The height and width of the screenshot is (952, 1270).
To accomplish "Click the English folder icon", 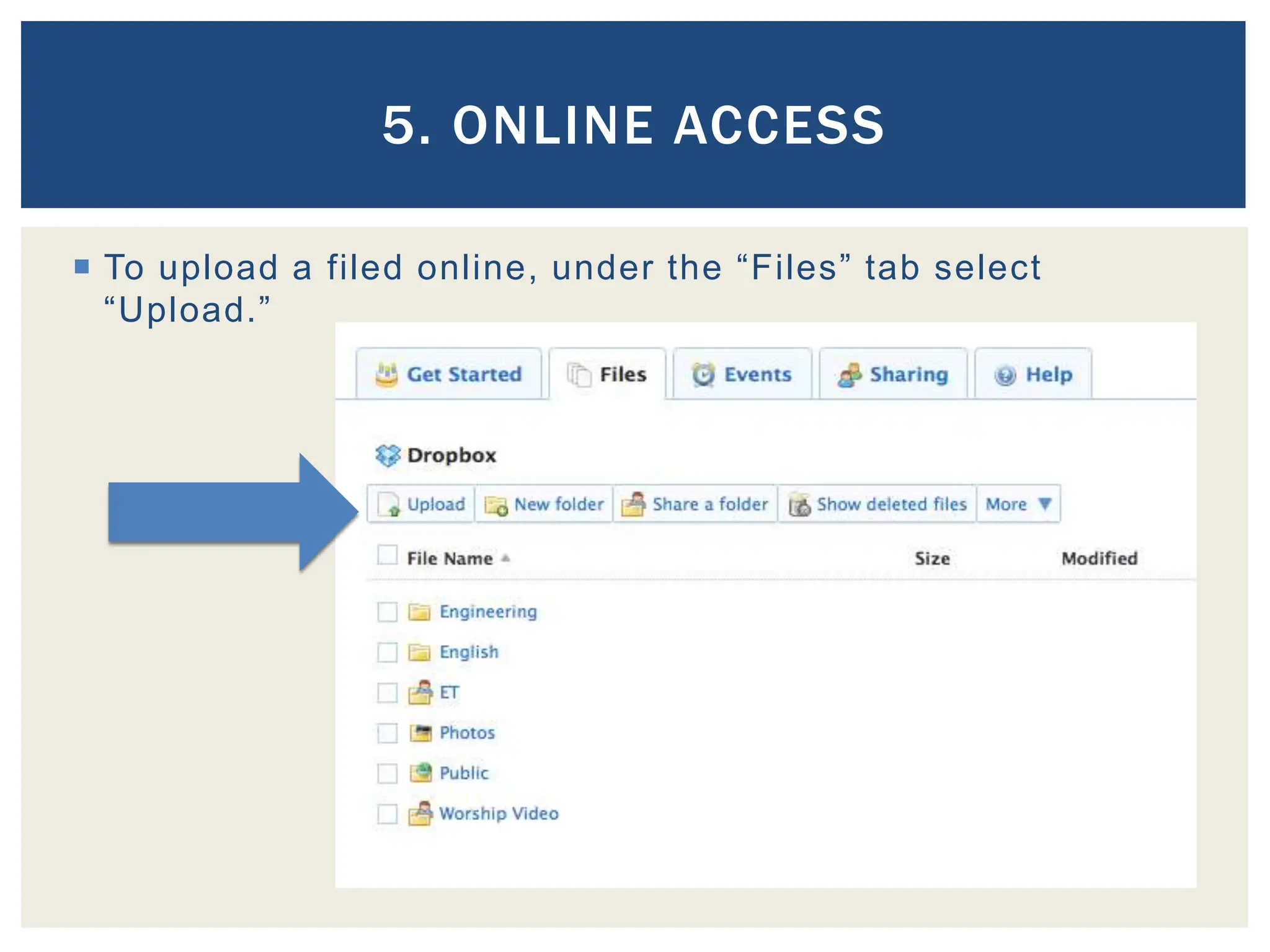I will coord(419,652).
